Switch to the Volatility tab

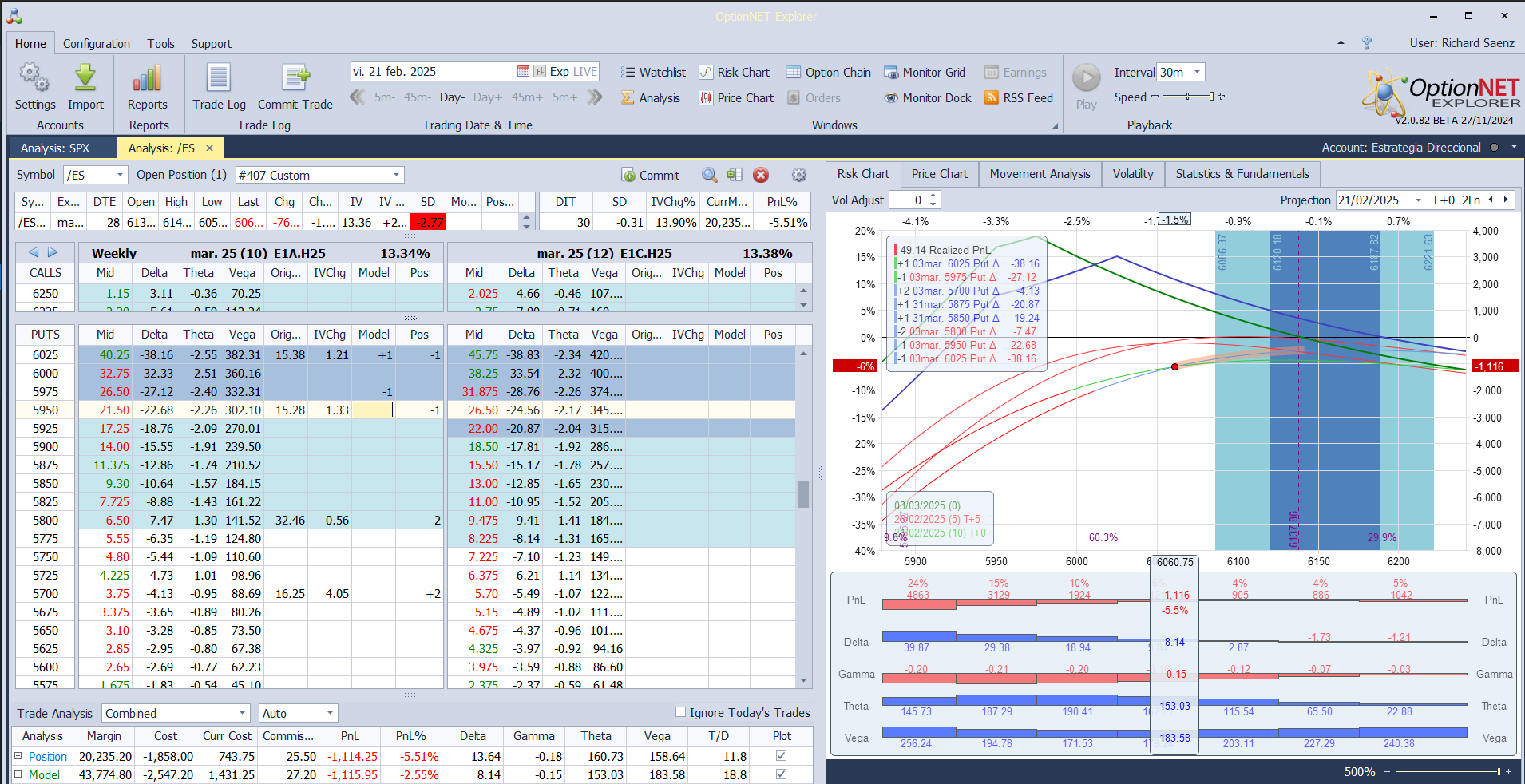pos(1133,174)
